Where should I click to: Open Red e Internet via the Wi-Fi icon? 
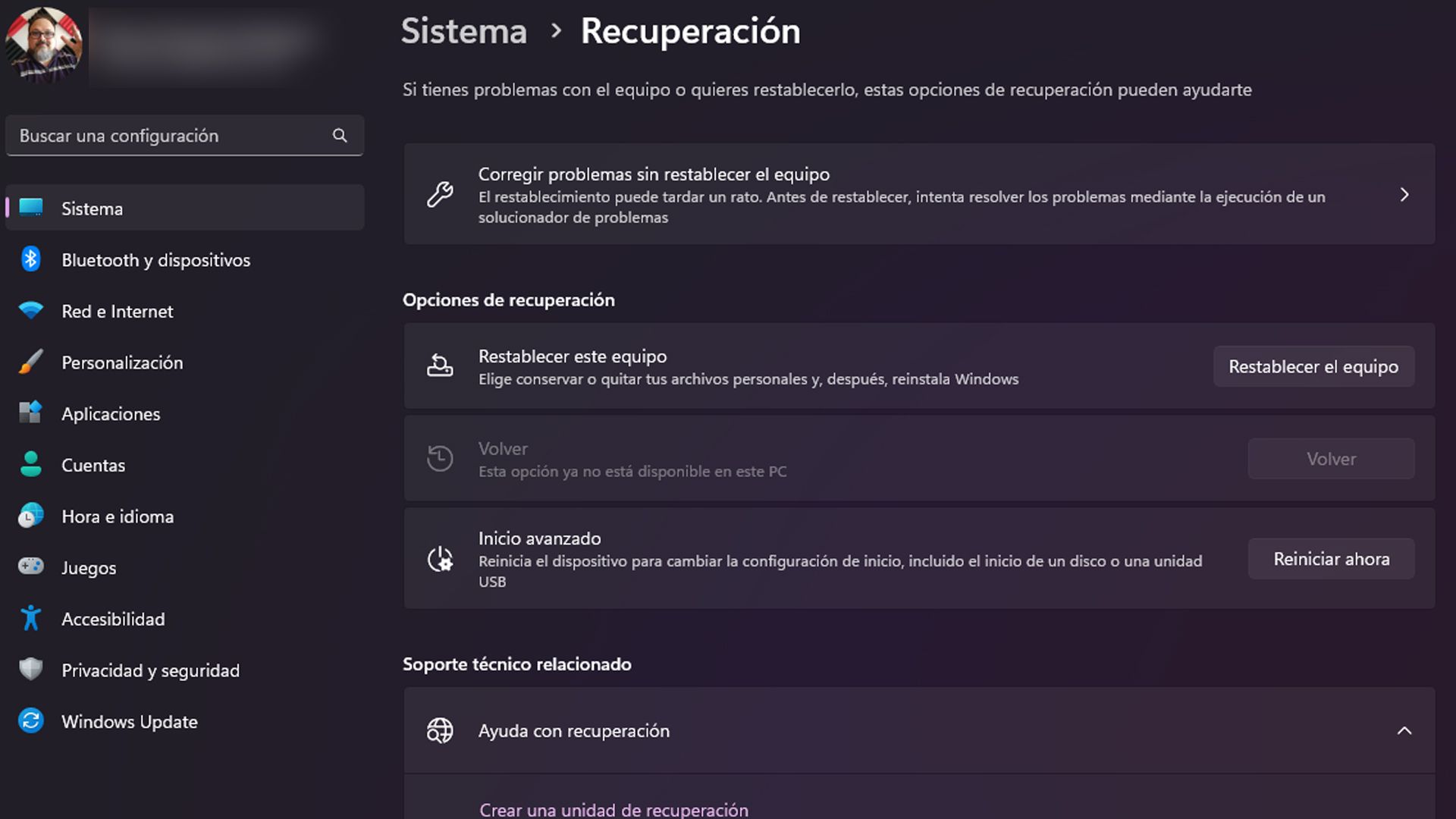coord(32,311)
